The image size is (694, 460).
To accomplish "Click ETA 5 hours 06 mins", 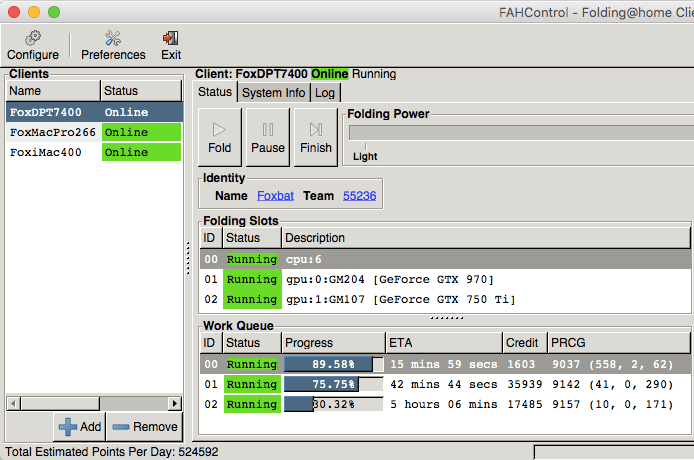I will (444, 404).
